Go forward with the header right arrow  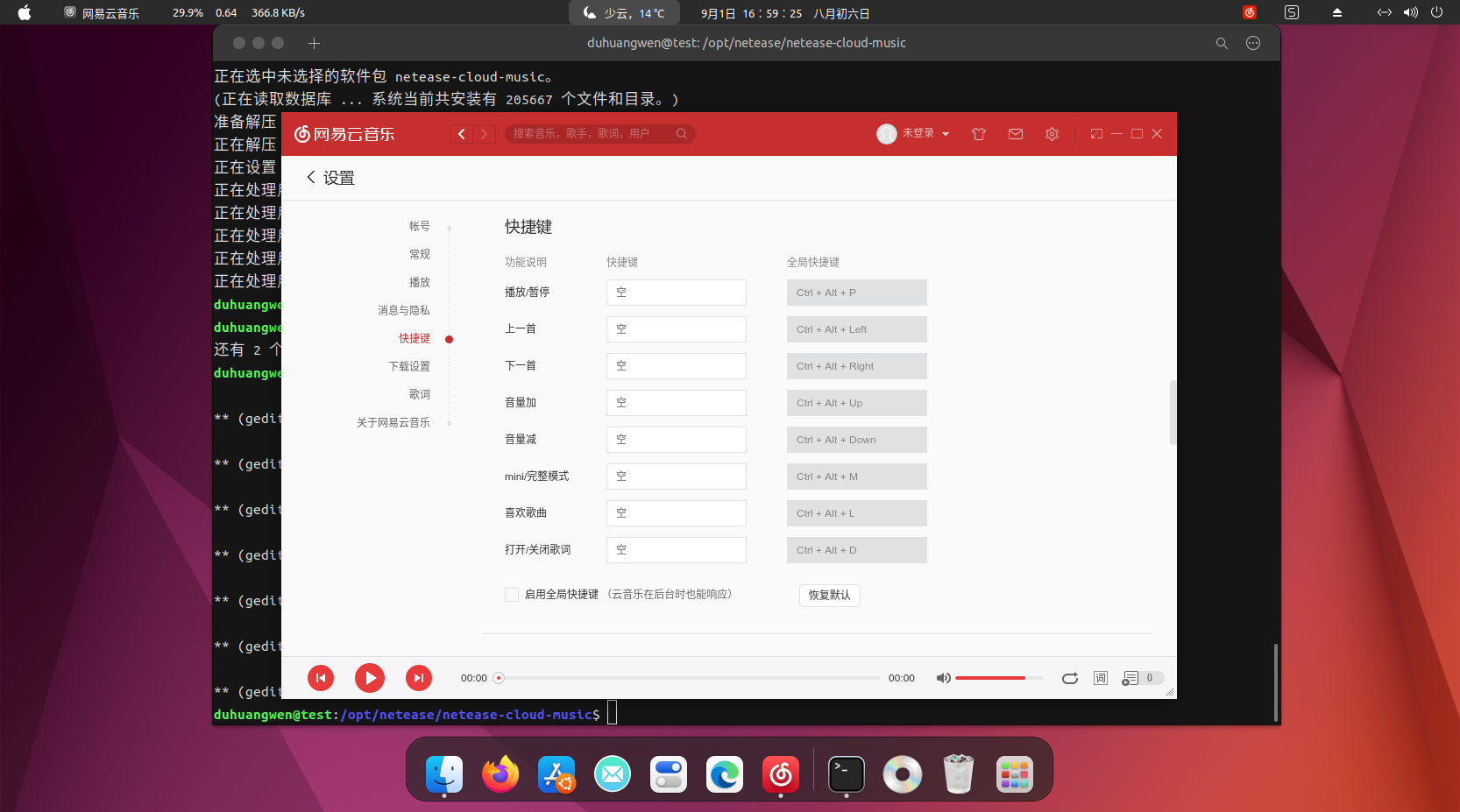pos(485,134)
